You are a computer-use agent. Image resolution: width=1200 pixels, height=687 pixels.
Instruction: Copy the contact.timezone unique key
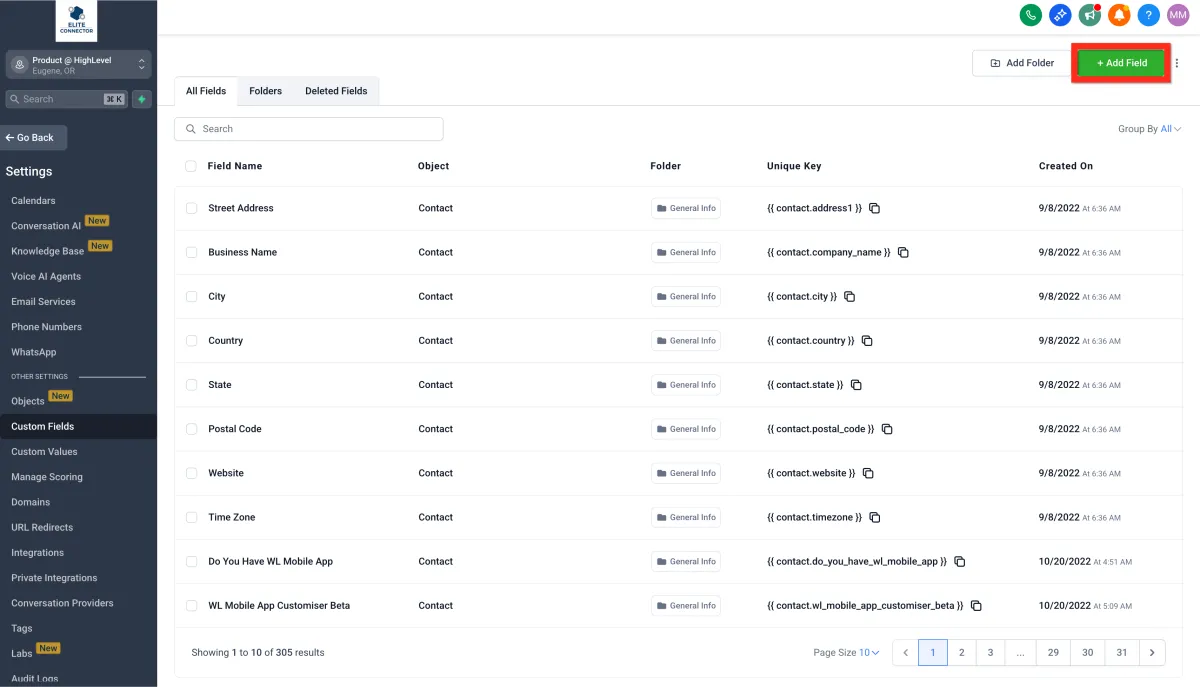(874, 517)
